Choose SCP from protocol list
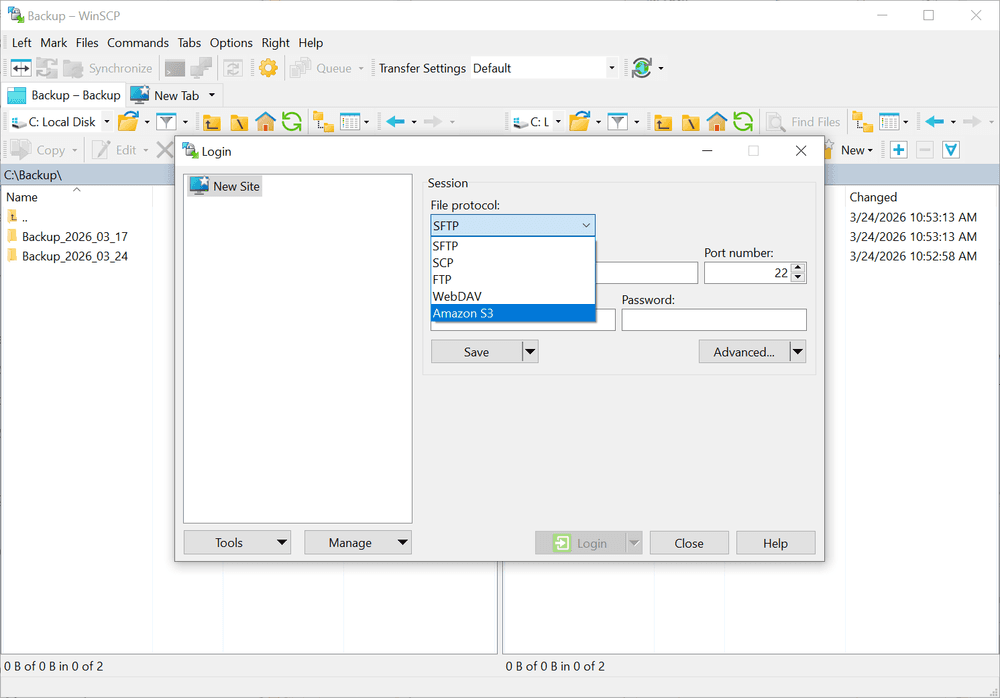This screenshot has height=698, width=1000. 513,263
